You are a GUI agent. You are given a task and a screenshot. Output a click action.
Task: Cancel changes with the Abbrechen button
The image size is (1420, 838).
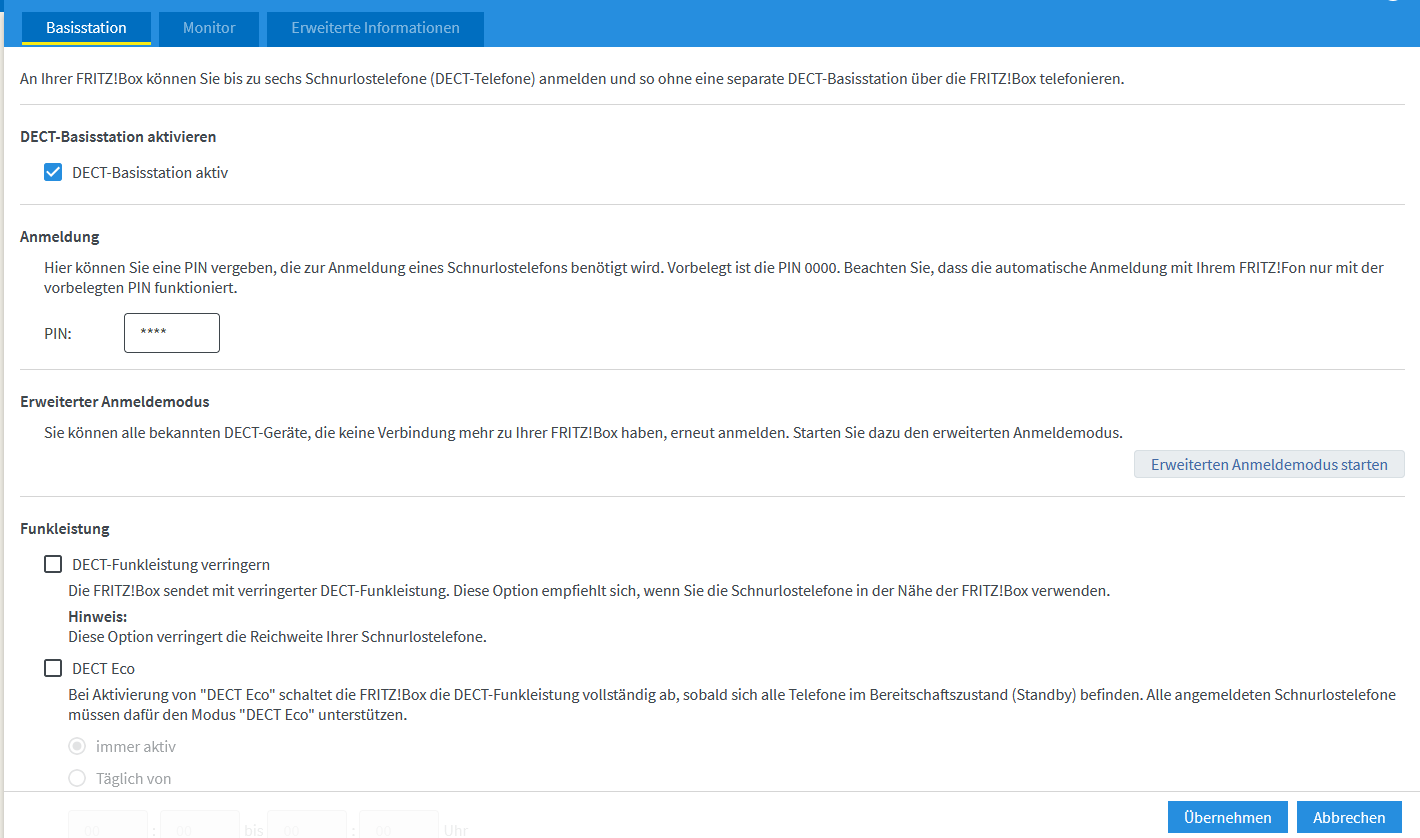click(1349, 817)
